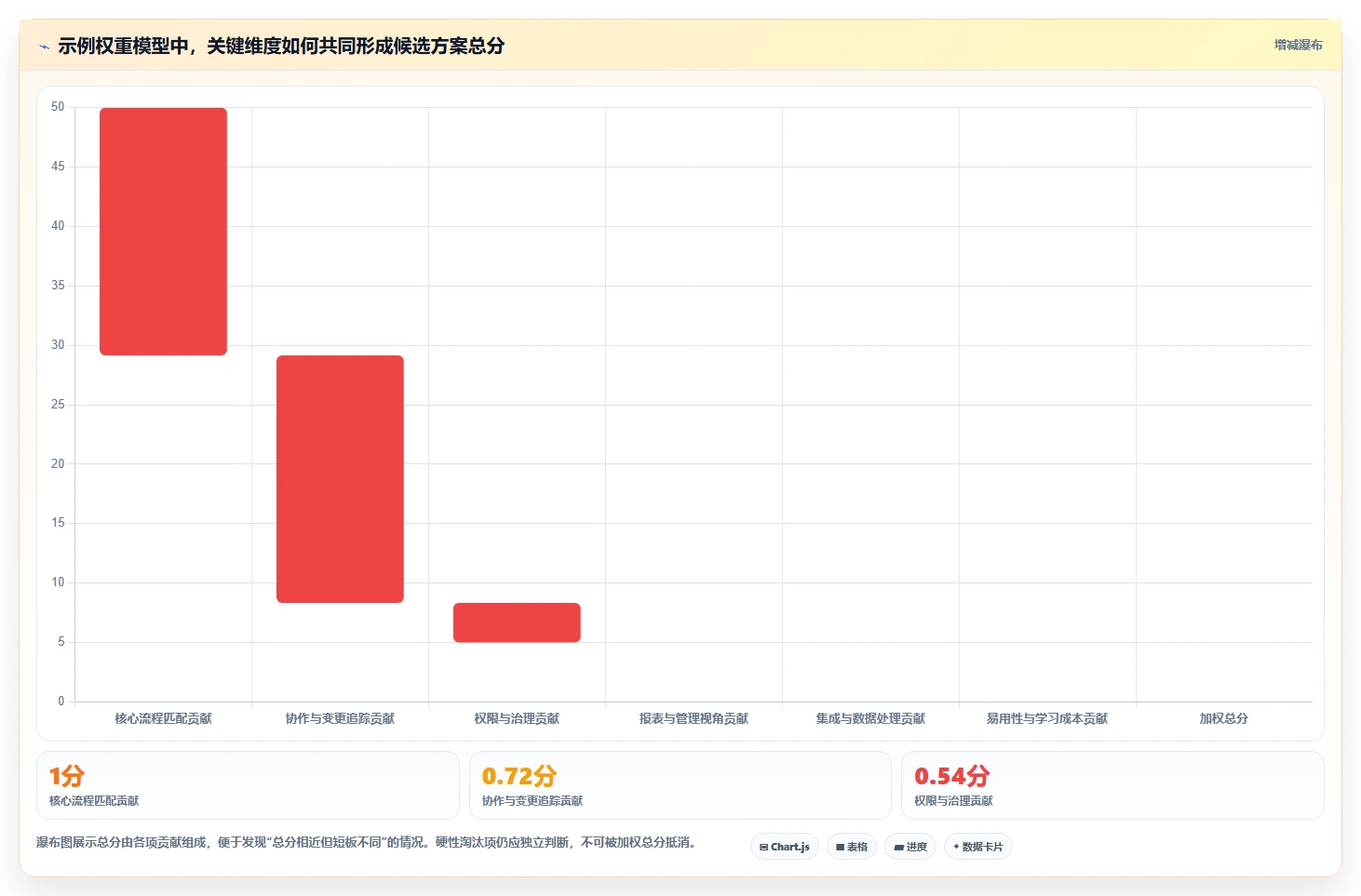Click the Chart.js tag pill
The height and width of the screenshot is (896, 1361).
785,847
